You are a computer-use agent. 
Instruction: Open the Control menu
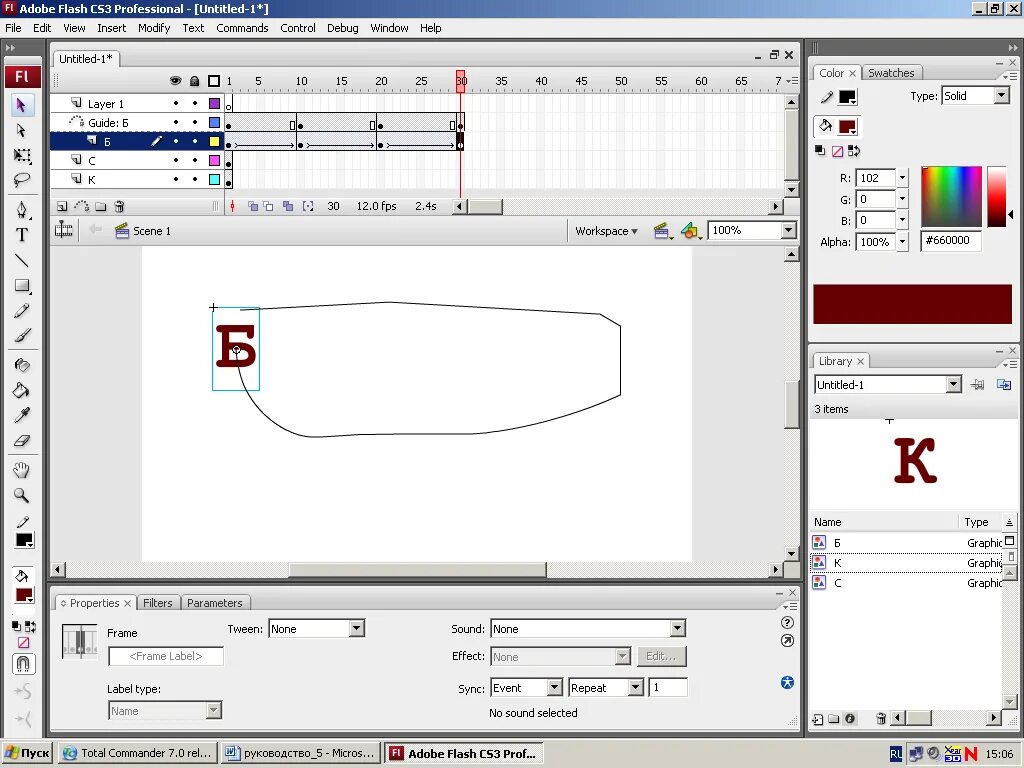[298, 28]
